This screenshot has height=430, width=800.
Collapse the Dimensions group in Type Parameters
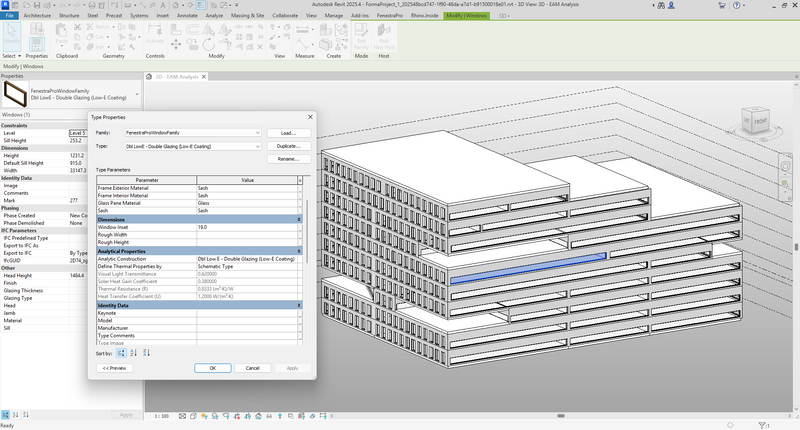pos(299,219)
